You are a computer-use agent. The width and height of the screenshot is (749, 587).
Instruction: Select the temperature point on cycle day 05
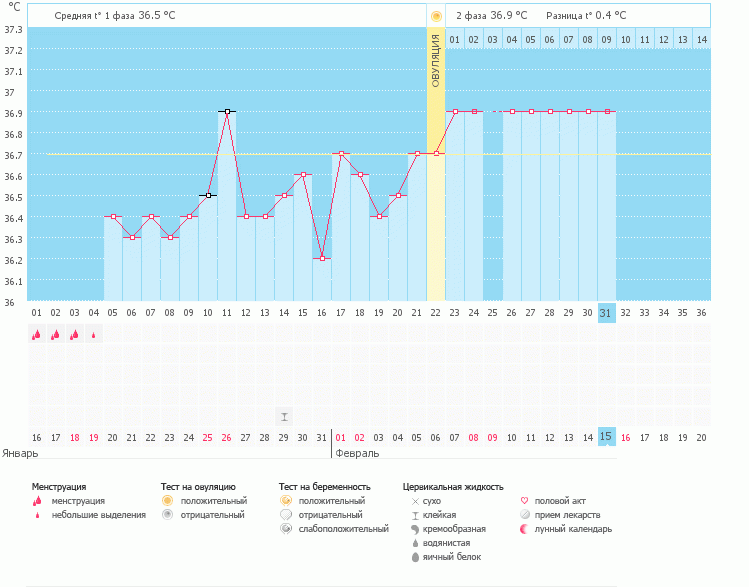click(x=113, y=216)
